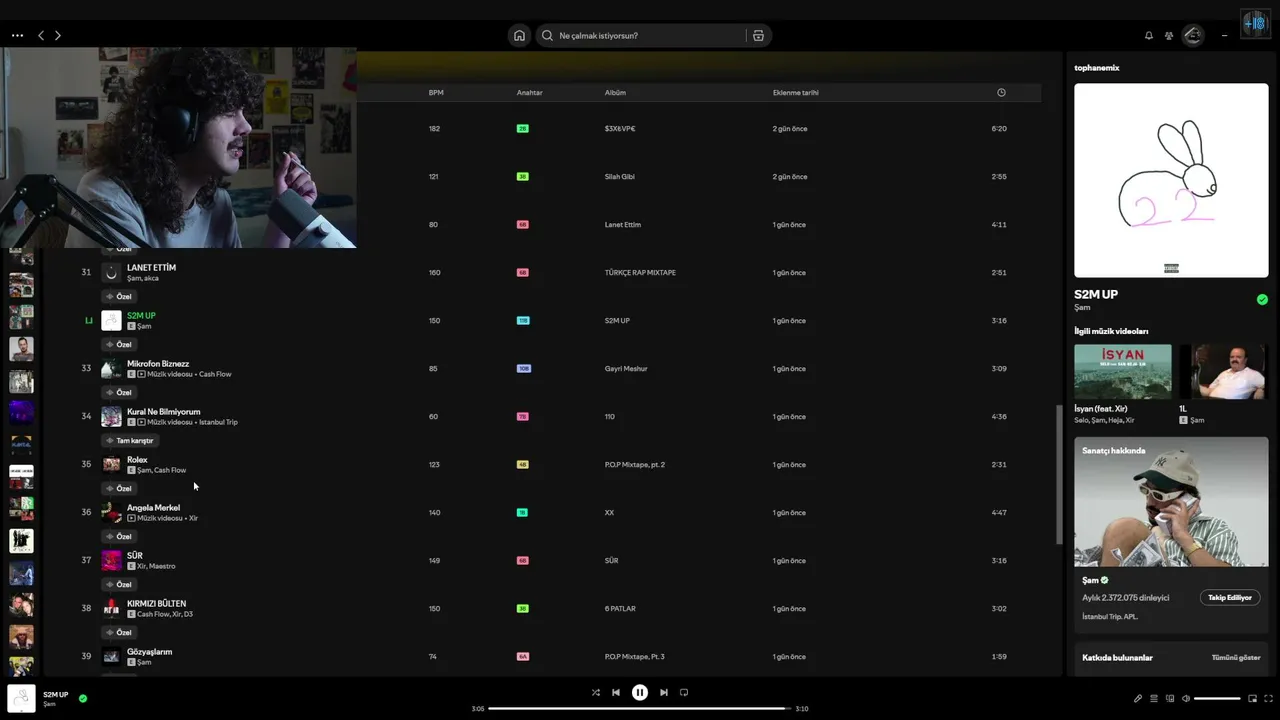The image size is (1280, 720).
Task: Click the Özel transition chip under LANET ETTİM
Action: 119,296
